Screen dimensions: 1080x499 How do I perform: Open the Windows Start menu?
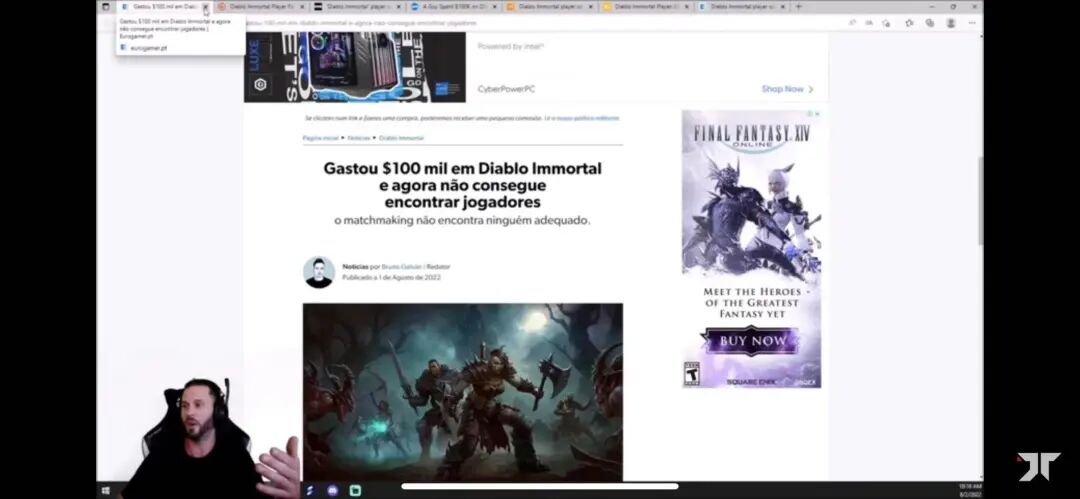coord(105,491)
